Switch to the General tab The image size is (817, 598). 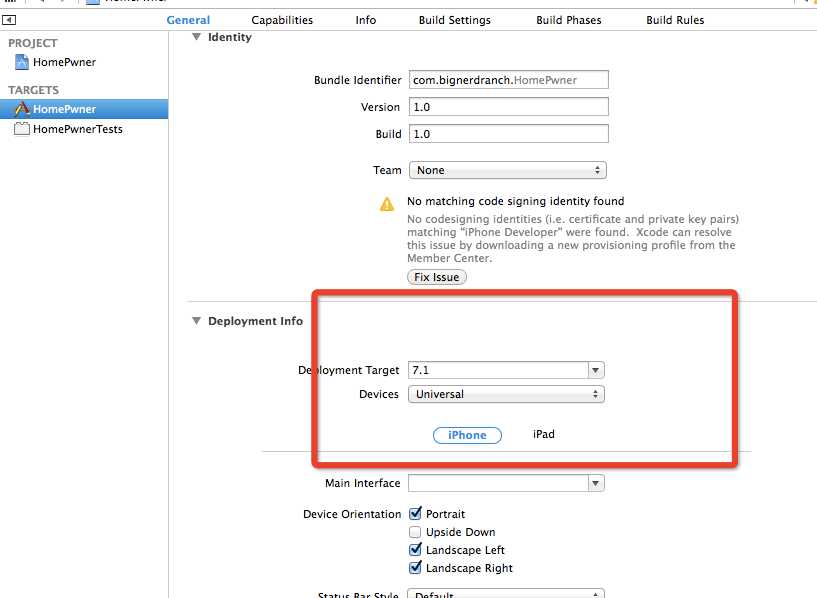(x=188, y=20)
